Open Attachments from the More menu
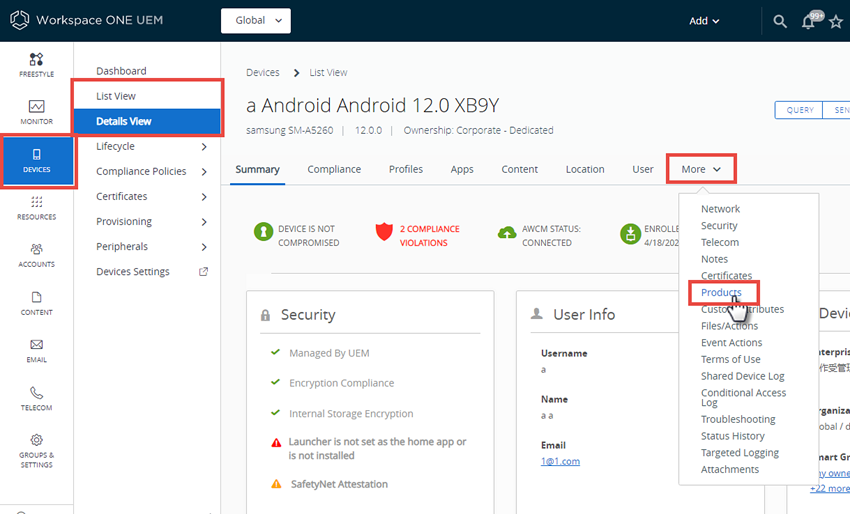Viewport: 850px width, 514px height. pos(730,470)
